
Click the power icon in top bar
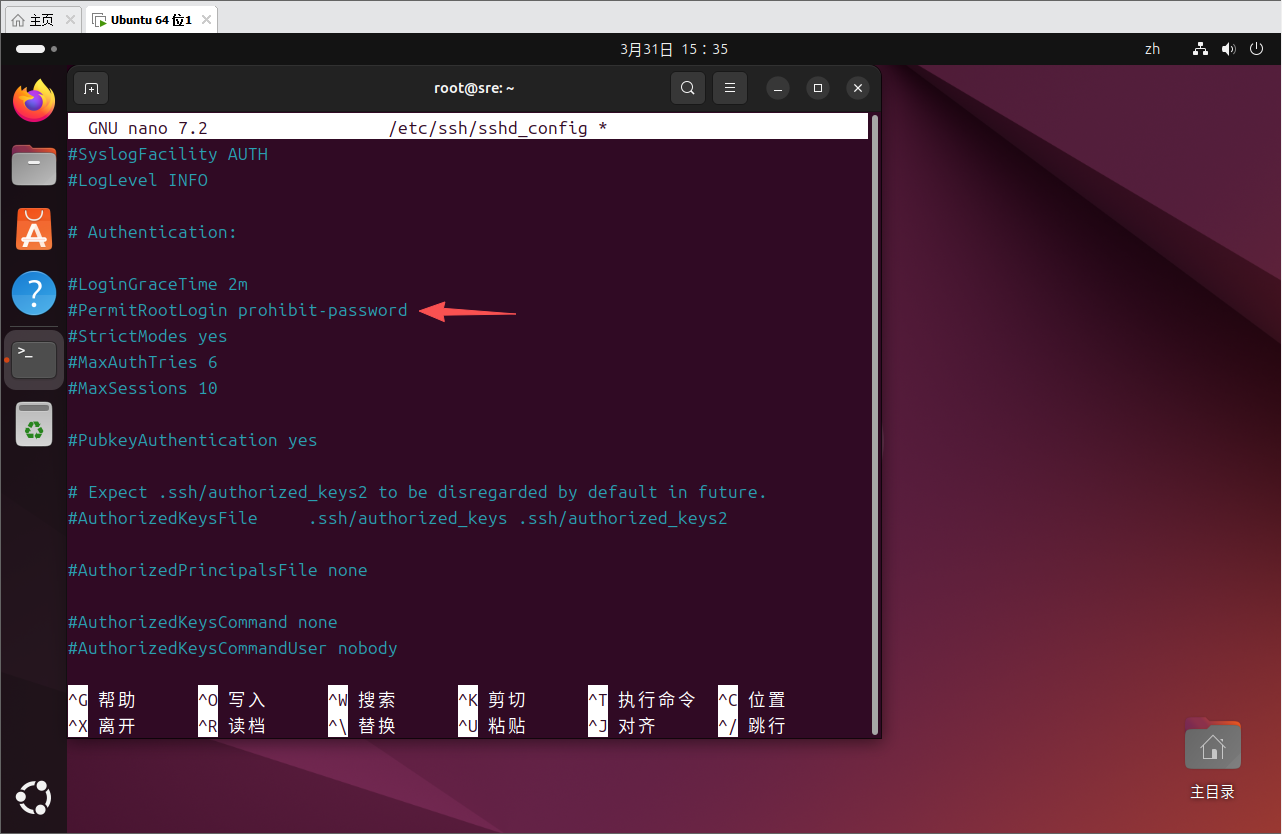1257,49
